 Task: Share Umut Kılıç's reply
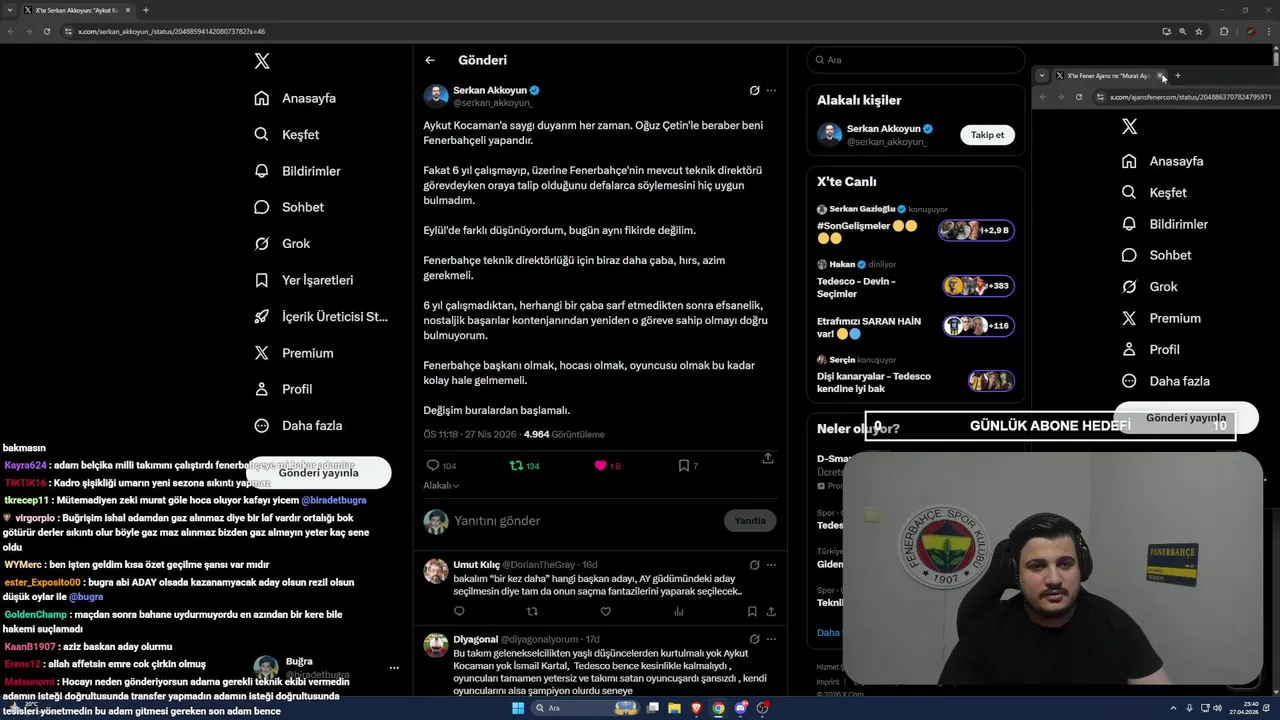[x=771, y=611]
